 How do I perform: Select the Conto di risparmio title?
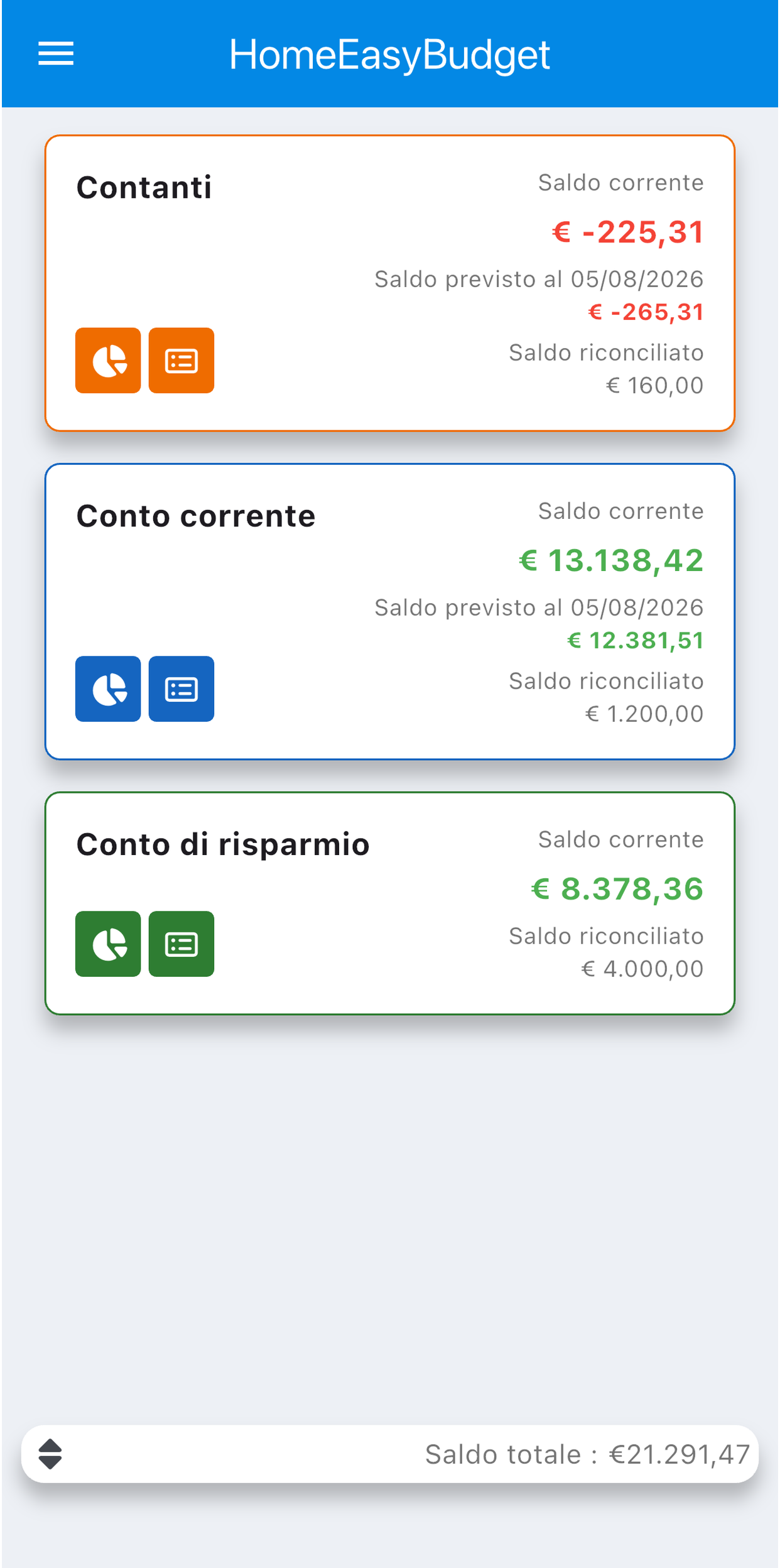(x=223, y=844)
